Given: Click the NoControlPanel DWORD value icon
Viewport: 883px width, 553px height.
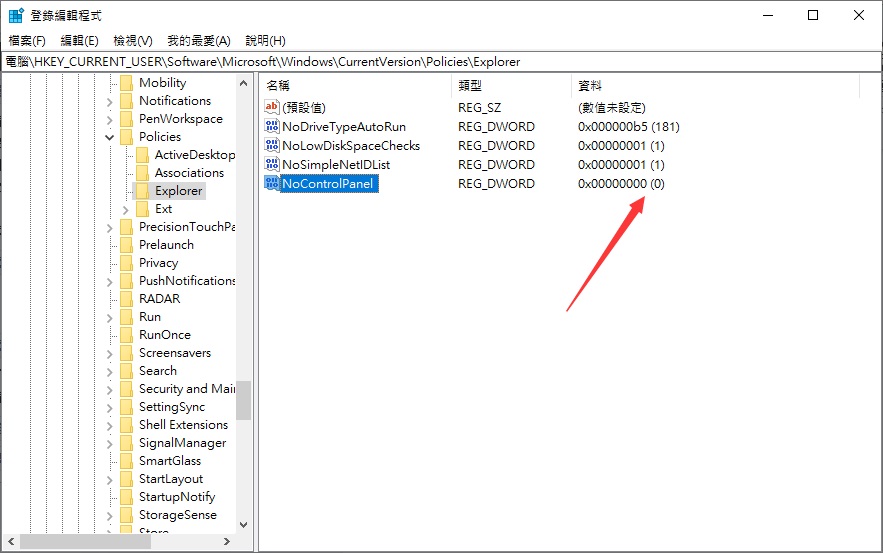Looking at the screenshot, I should 272,183.
